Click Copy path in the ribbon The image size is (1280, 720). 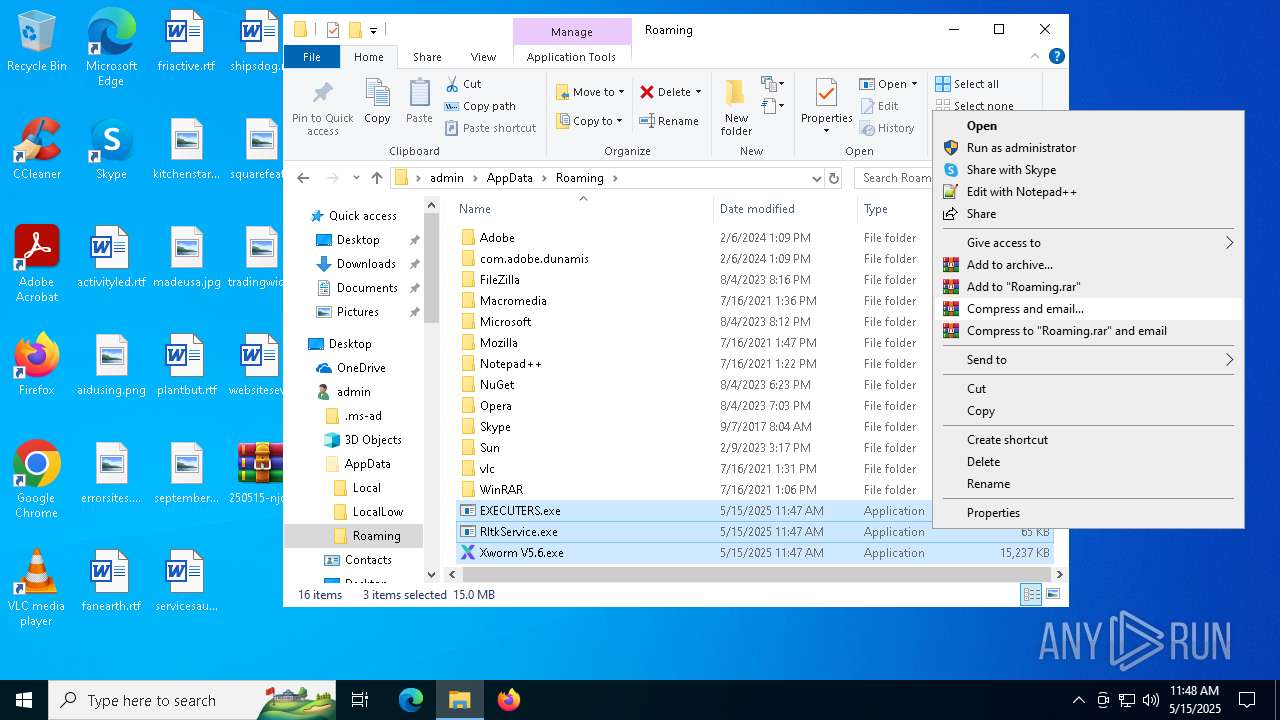pos(480,106)
